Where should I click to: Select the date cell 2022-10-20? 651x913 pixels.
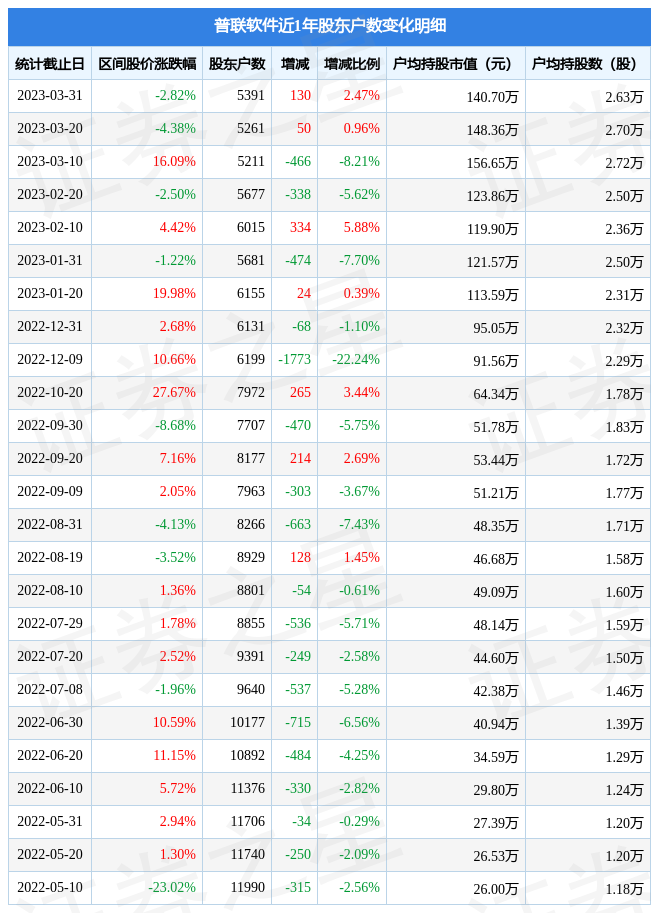tap(50, 392)
